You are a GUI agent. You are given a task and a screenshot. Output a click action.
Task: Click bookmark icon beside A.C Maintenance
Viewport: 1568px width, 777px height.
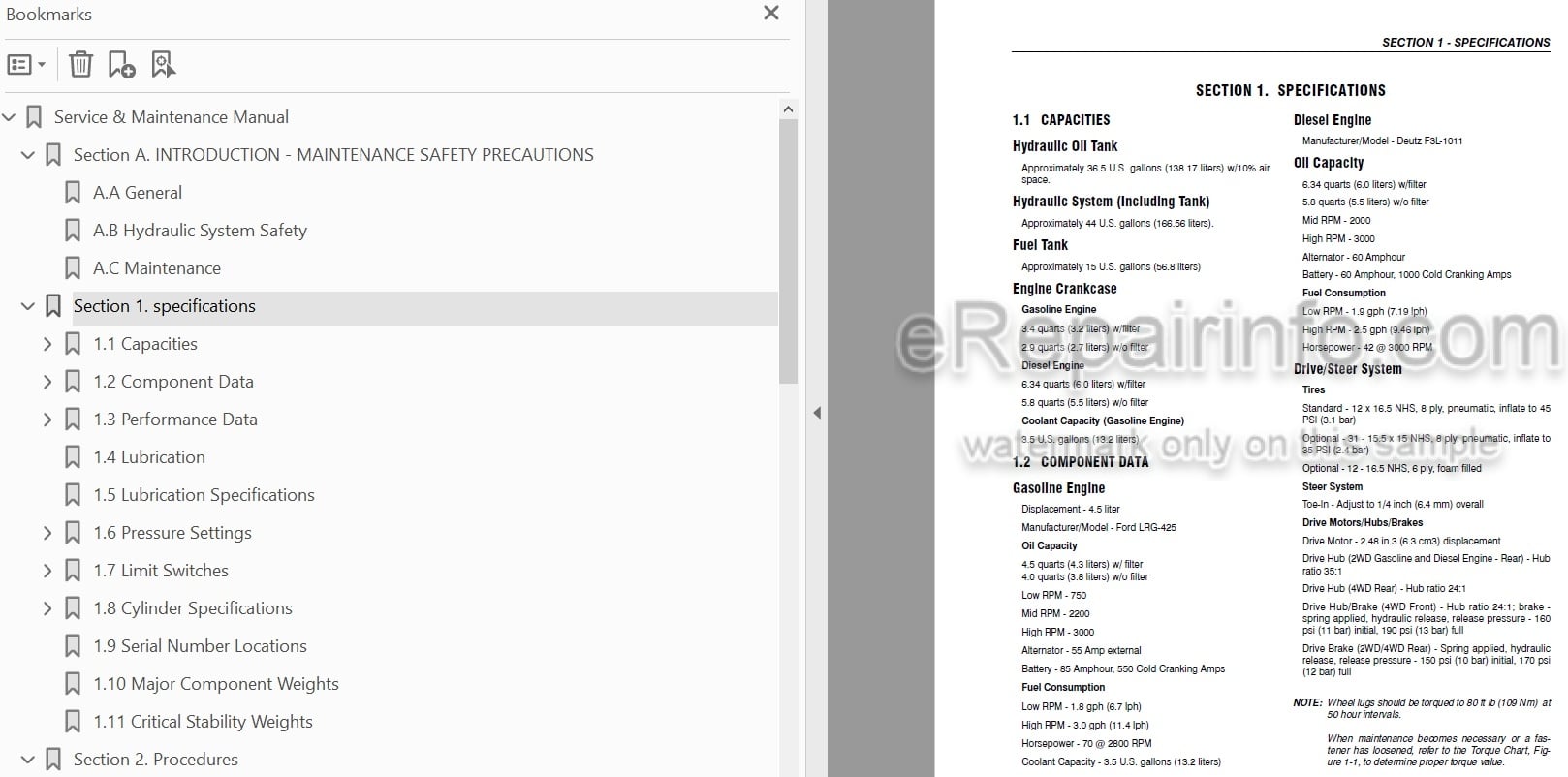pyautogui.click(x=73, y=268)
